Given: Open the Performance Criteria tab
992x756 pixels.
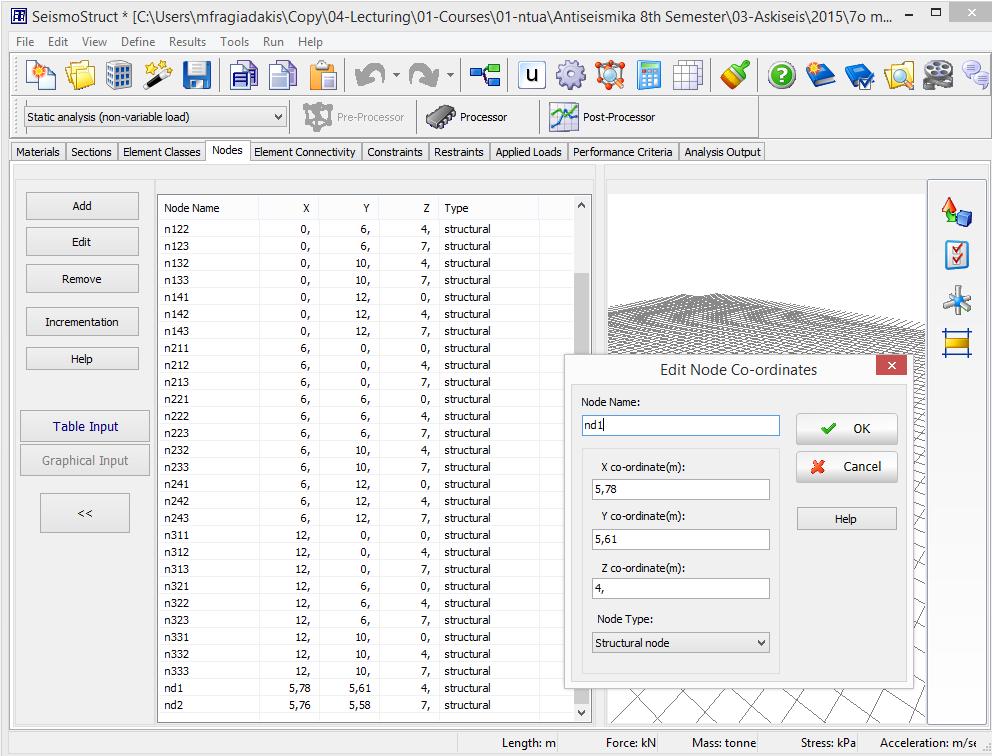Looking at the screenshot, I should coord(623,152).
